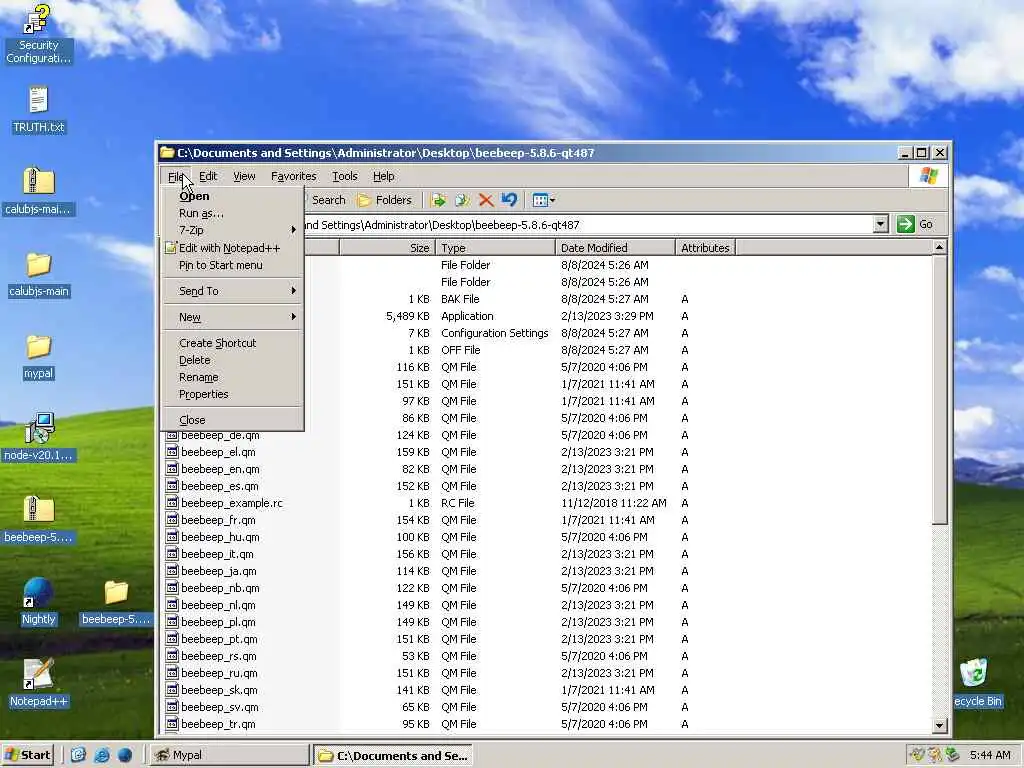Select Security Configuration desktop shortcut
Image resolution: width=1024 pixels, height=768 pixels.
37,34
